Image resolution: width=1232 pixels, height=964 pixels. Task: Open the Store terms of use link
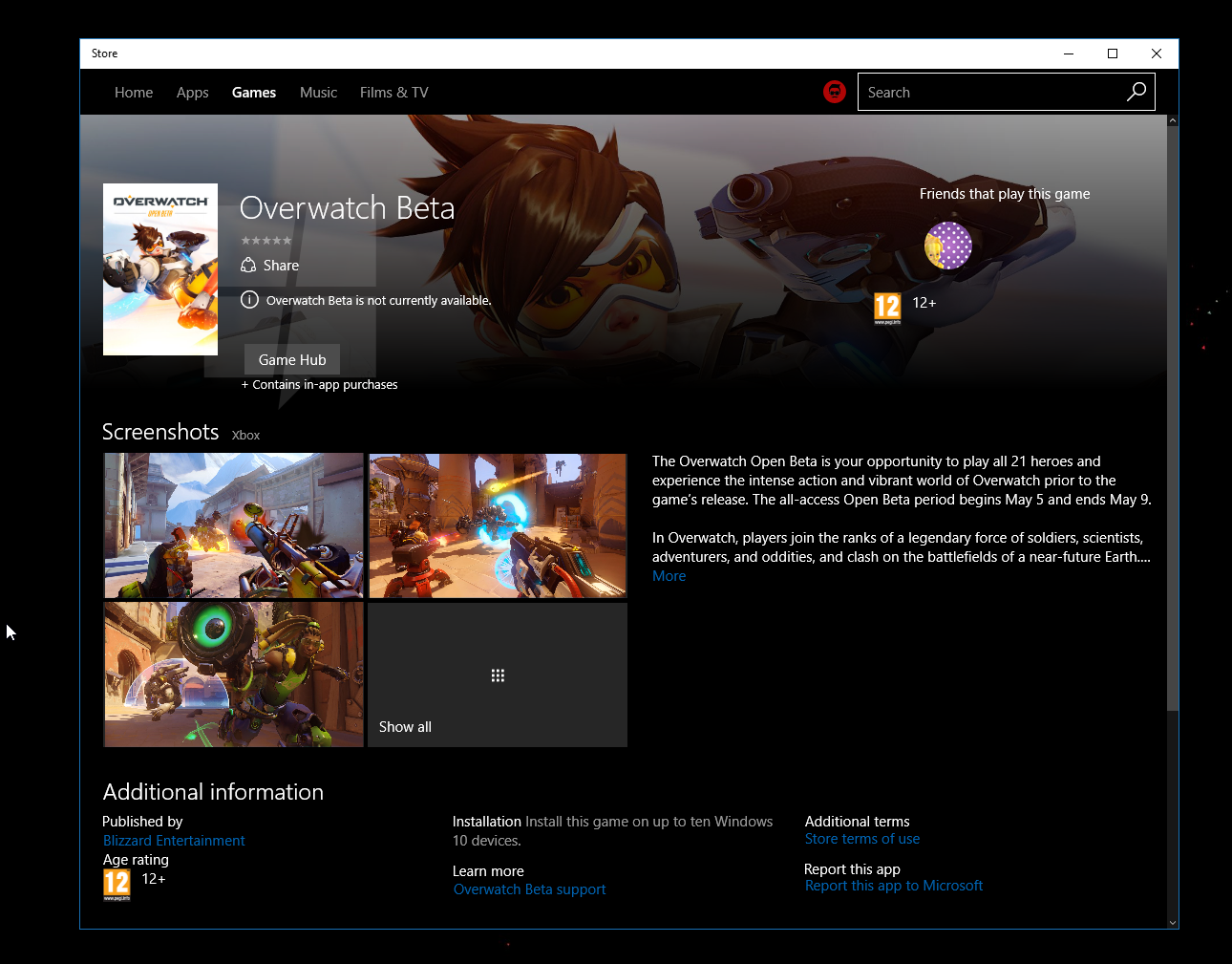[861, 839]
